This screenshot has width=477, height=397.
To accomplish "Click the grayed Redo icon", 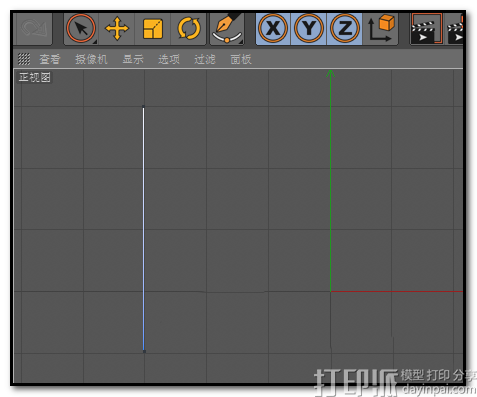I will click(x=33, y=29).
